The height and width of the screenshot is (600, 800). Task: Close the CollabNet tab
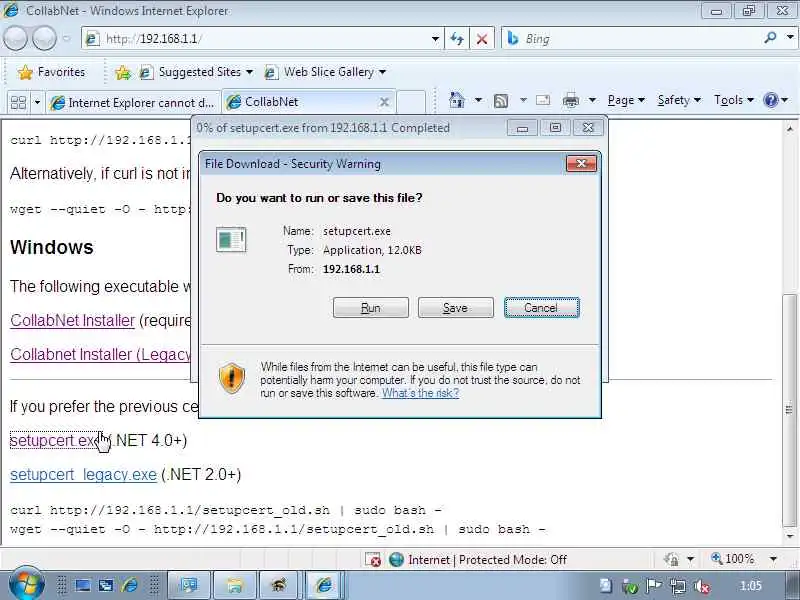pos(384,102)
